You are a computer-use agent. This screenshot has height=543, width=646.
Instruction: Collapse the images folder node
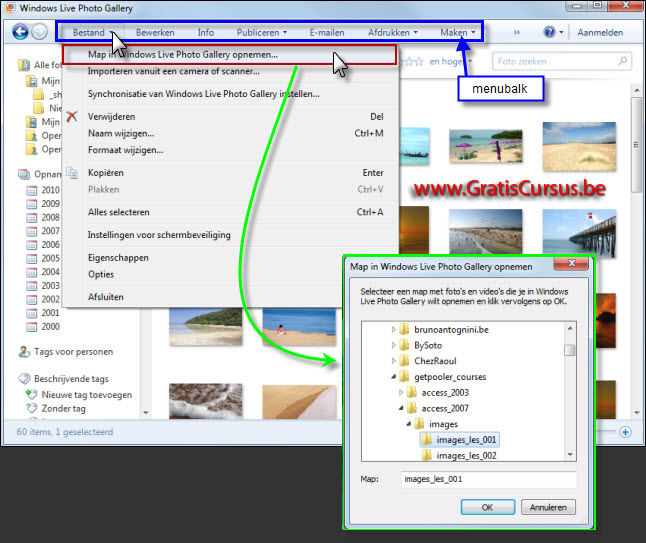[x=408, y=424]
